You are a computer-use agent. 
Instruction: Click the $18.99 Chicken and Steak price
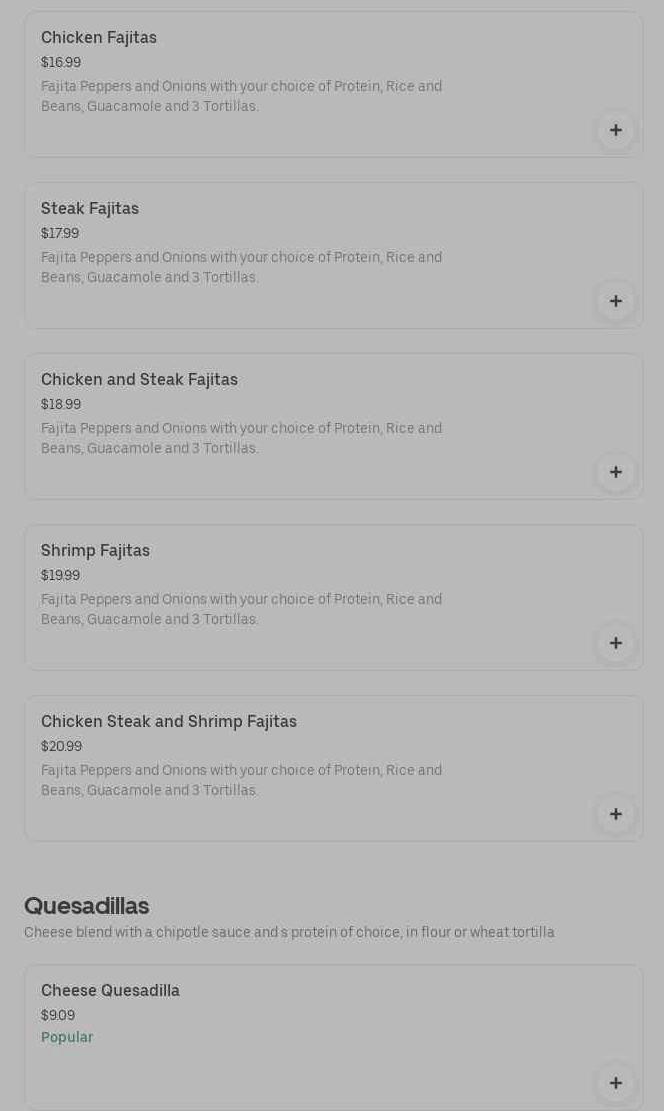pos(61,405)
